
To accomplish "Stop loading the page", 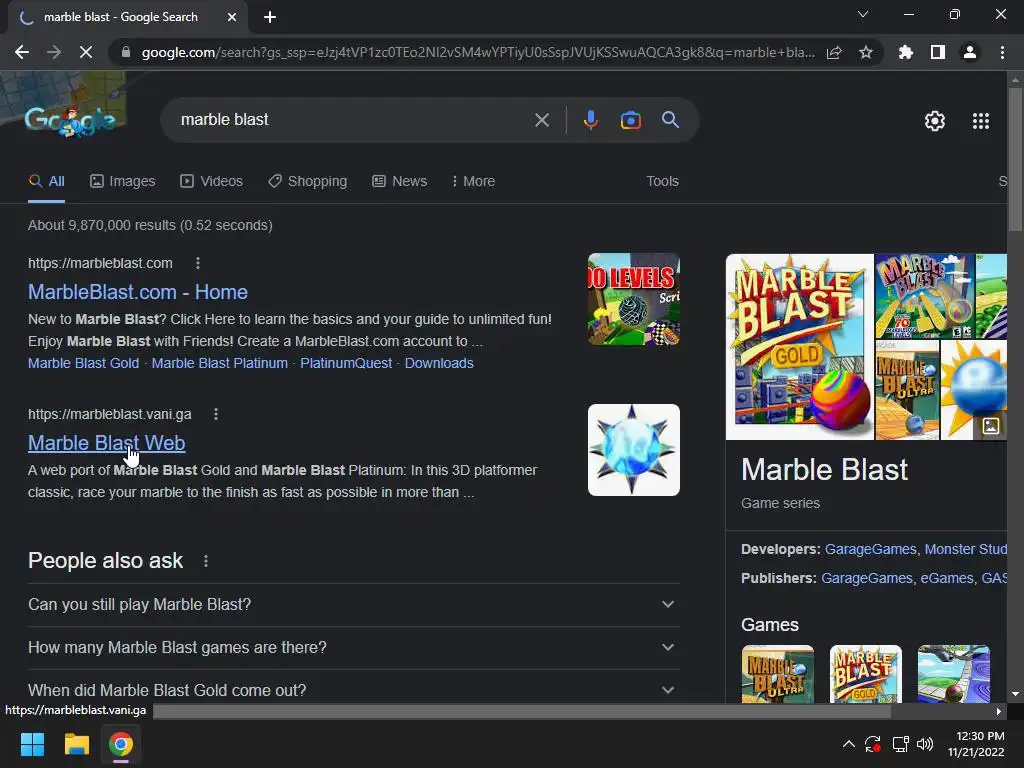I will click(x=86, y=52).
